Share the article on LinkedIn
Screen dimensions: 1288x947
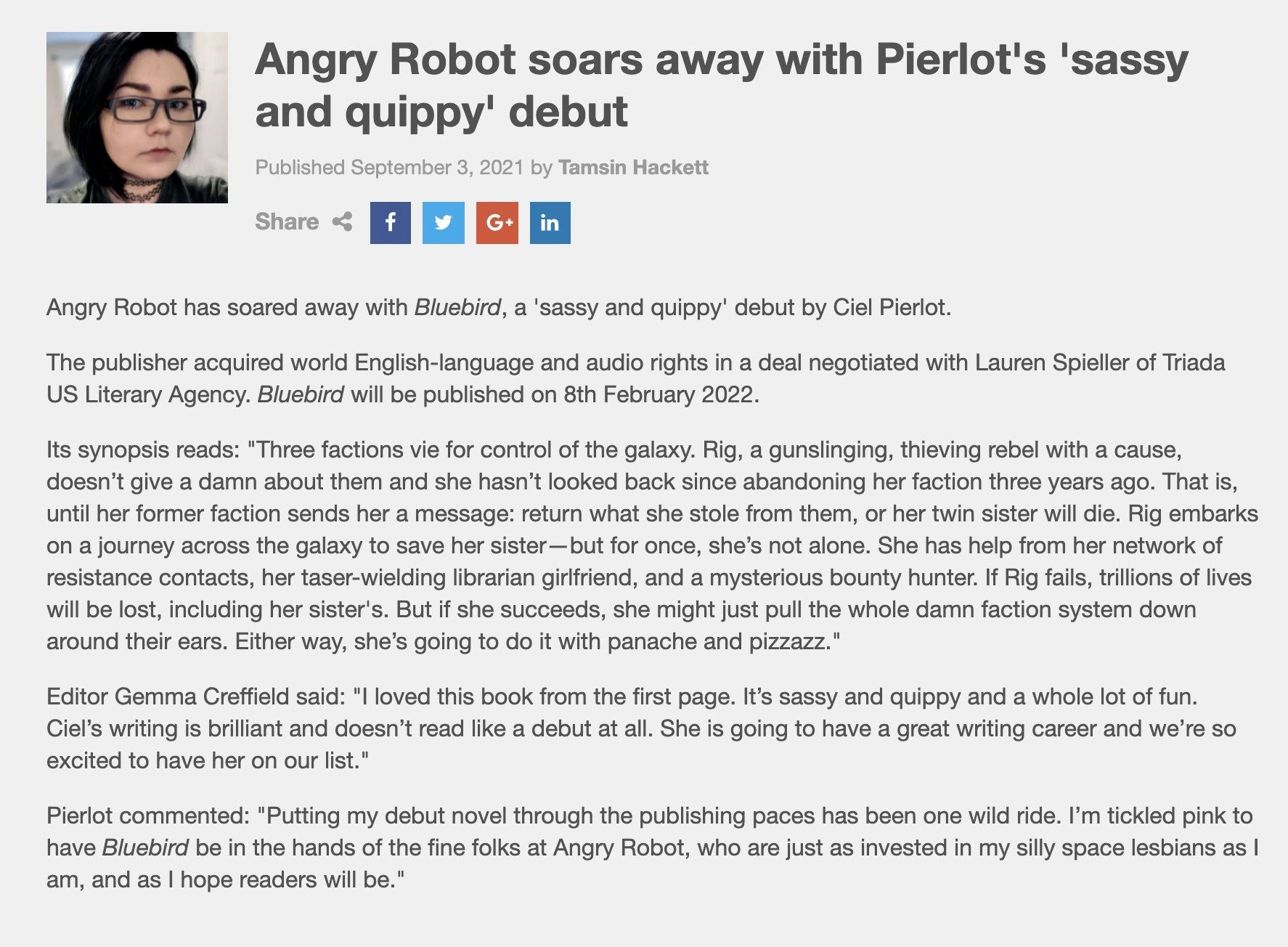pyautogui.click(x=550, y=222)
